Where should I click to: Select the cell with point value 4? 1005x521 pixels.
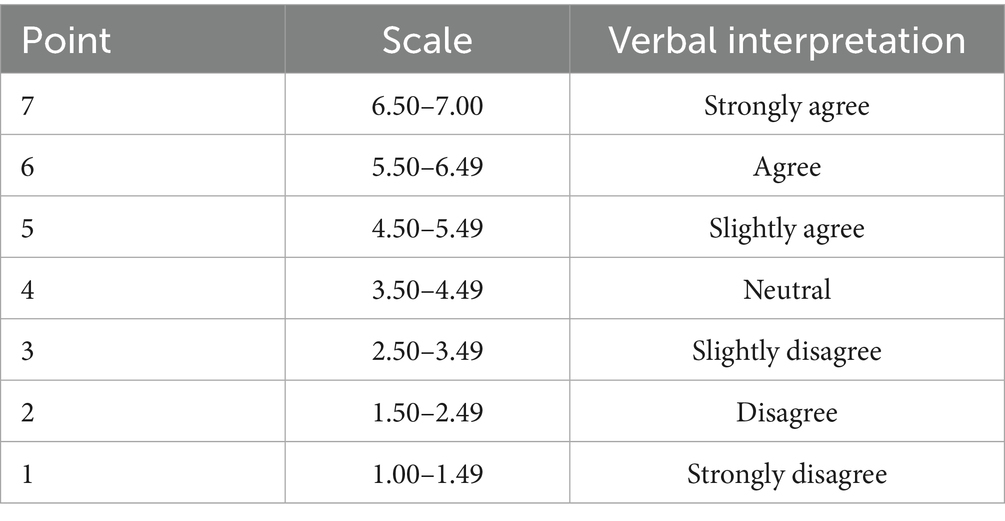point(28,289)
